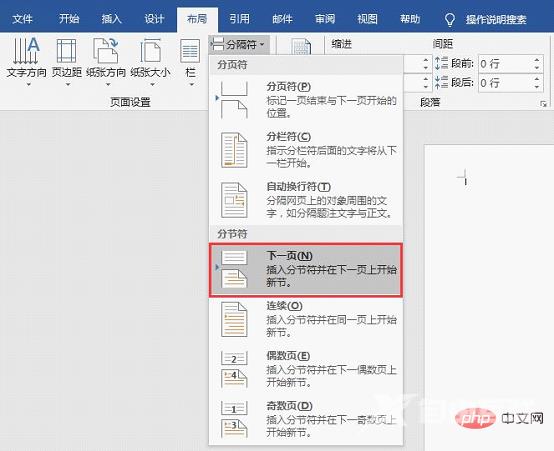
Task: Increase the 段后 spacing with up arrow
Action: tap(537, 79)
